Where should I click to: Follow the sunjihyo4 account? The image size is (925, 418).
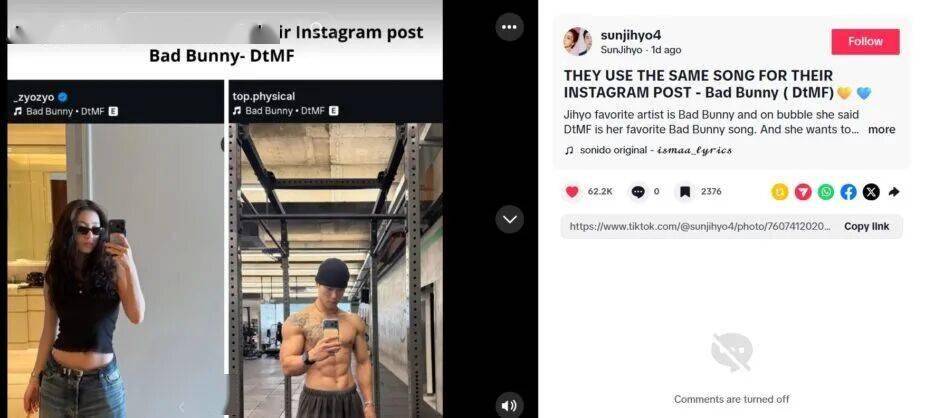click(865, 42)
